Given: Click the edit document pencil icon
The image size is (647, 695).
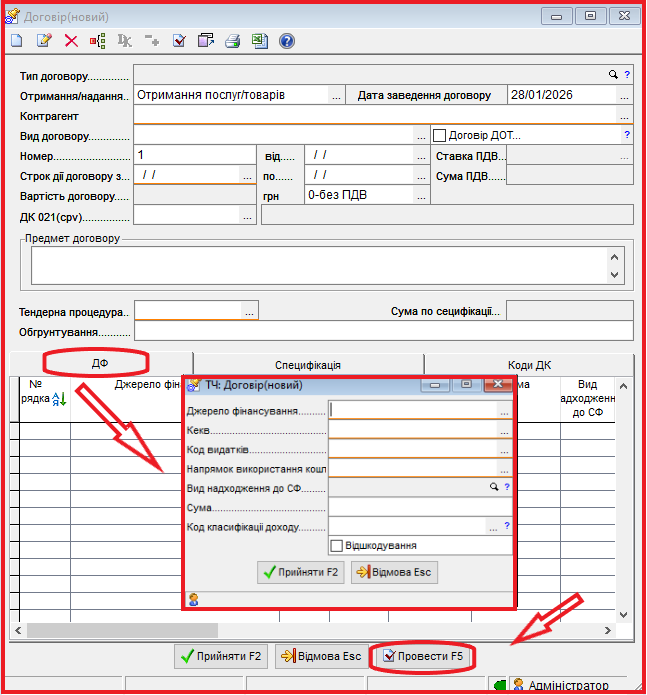Looking at the screenshot, I should [44, 41].
